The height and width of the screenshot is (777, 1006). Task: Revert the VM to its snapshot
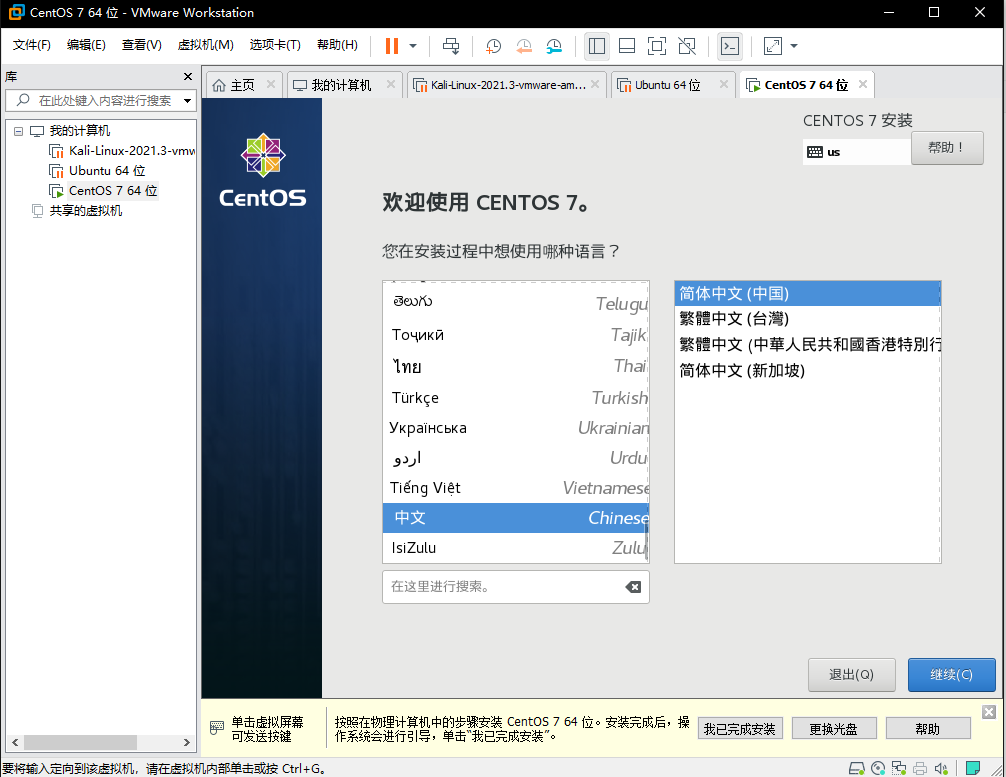tap(522, 46)
